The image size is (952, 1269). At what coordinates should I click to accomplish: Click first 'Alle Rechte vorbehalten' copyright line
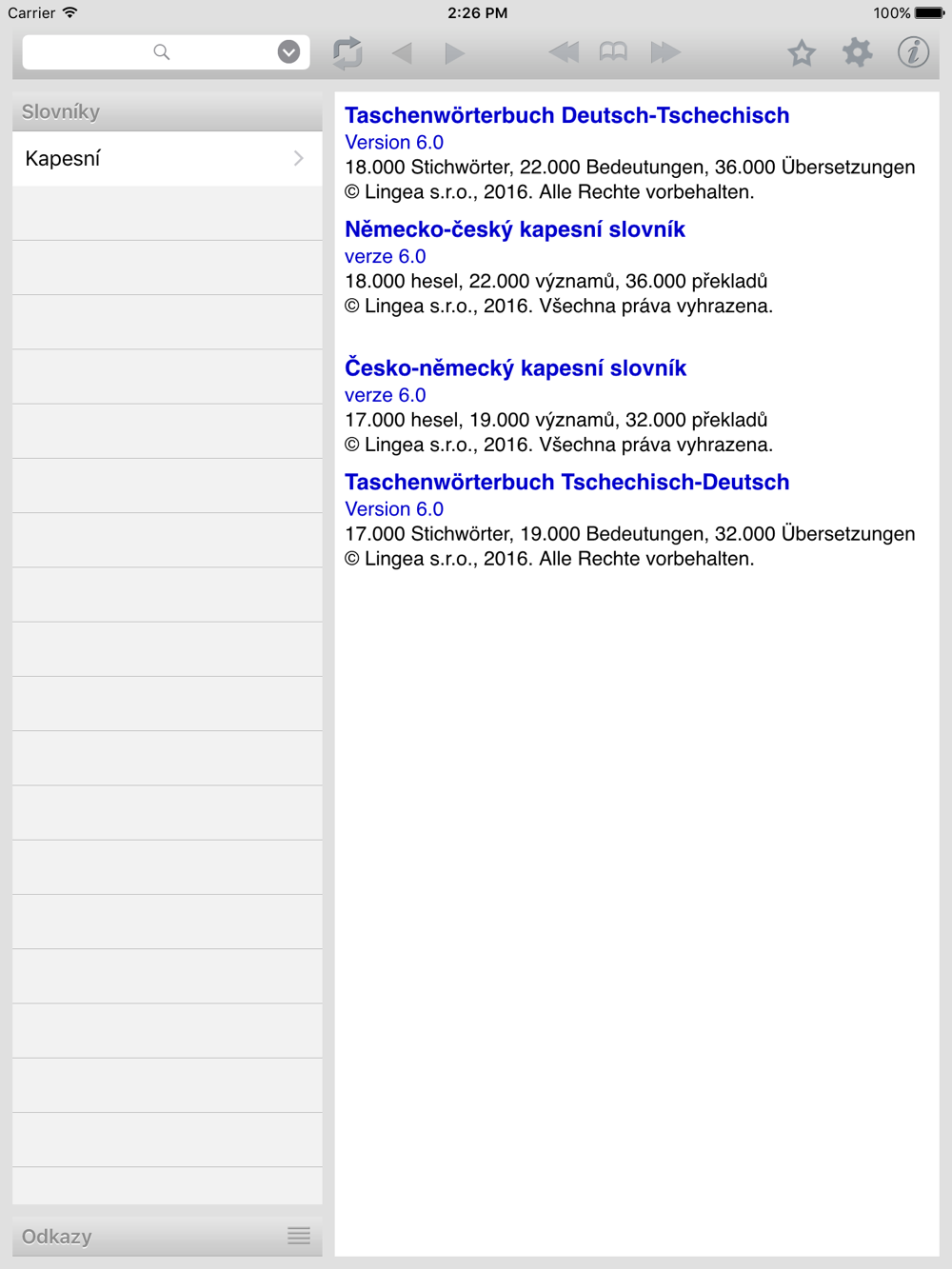point(549,192)
